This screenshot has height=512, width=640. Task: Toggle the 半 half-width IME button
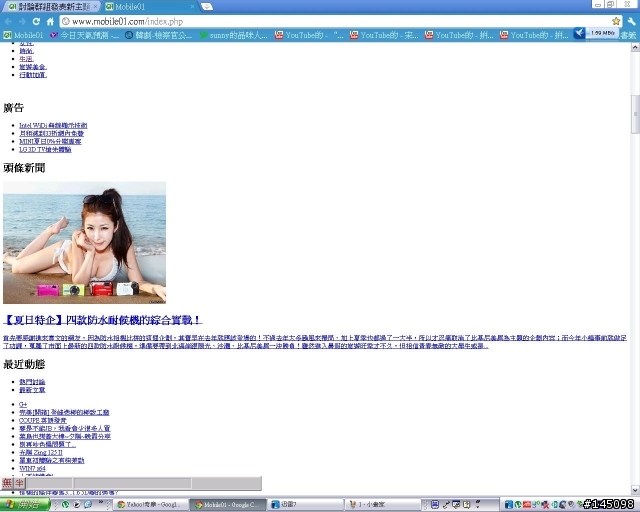point(19,483)
